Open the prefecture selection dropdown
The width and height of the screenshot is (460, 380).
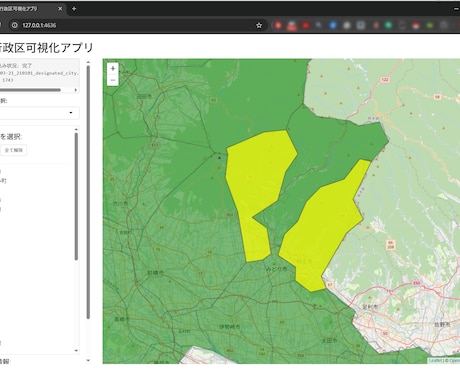coord(39,113)
